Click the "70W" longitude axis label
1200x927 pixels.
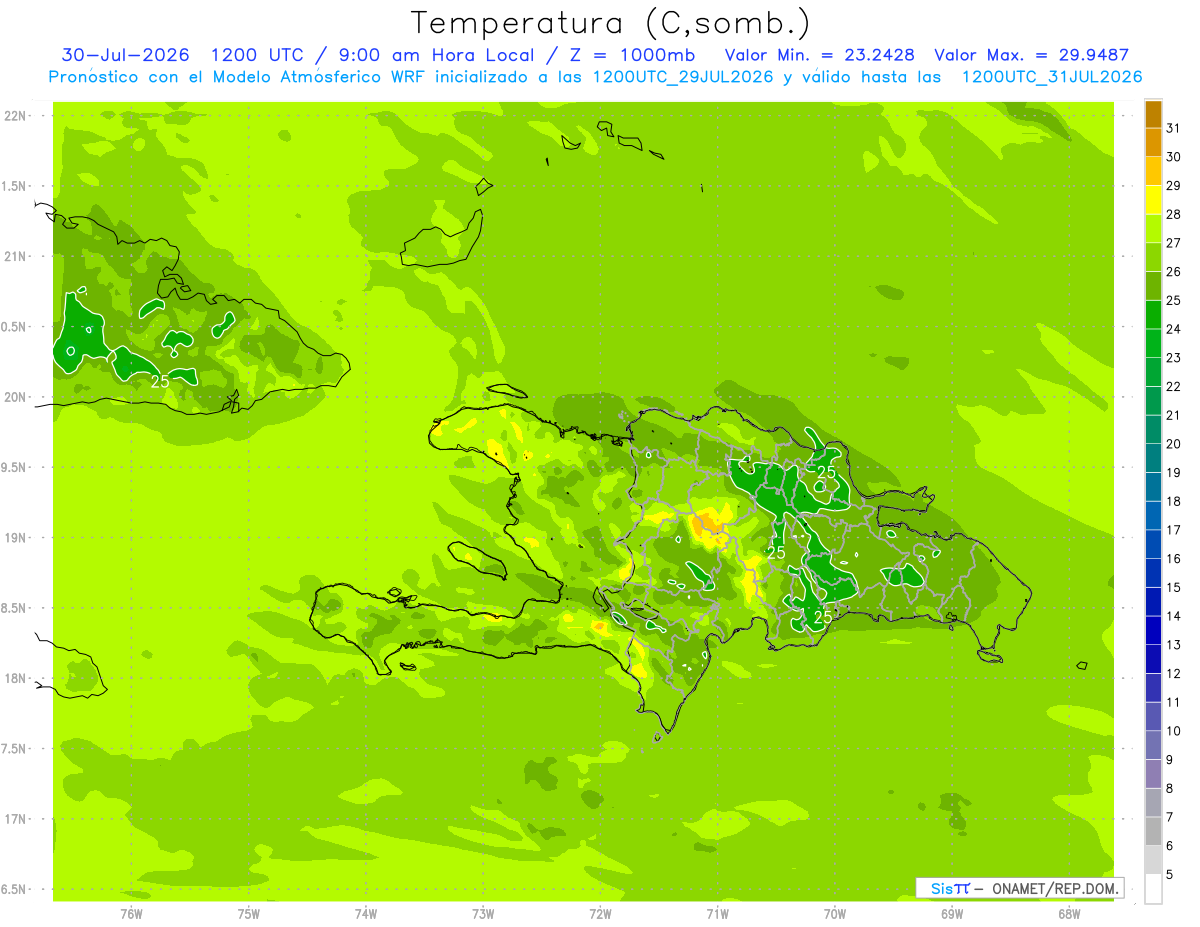click(x=834, y=914)
